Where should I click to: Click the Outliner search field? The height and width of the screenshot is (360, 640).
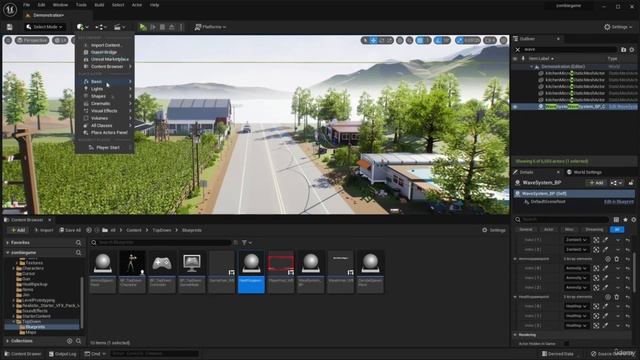tap(570, 49)
